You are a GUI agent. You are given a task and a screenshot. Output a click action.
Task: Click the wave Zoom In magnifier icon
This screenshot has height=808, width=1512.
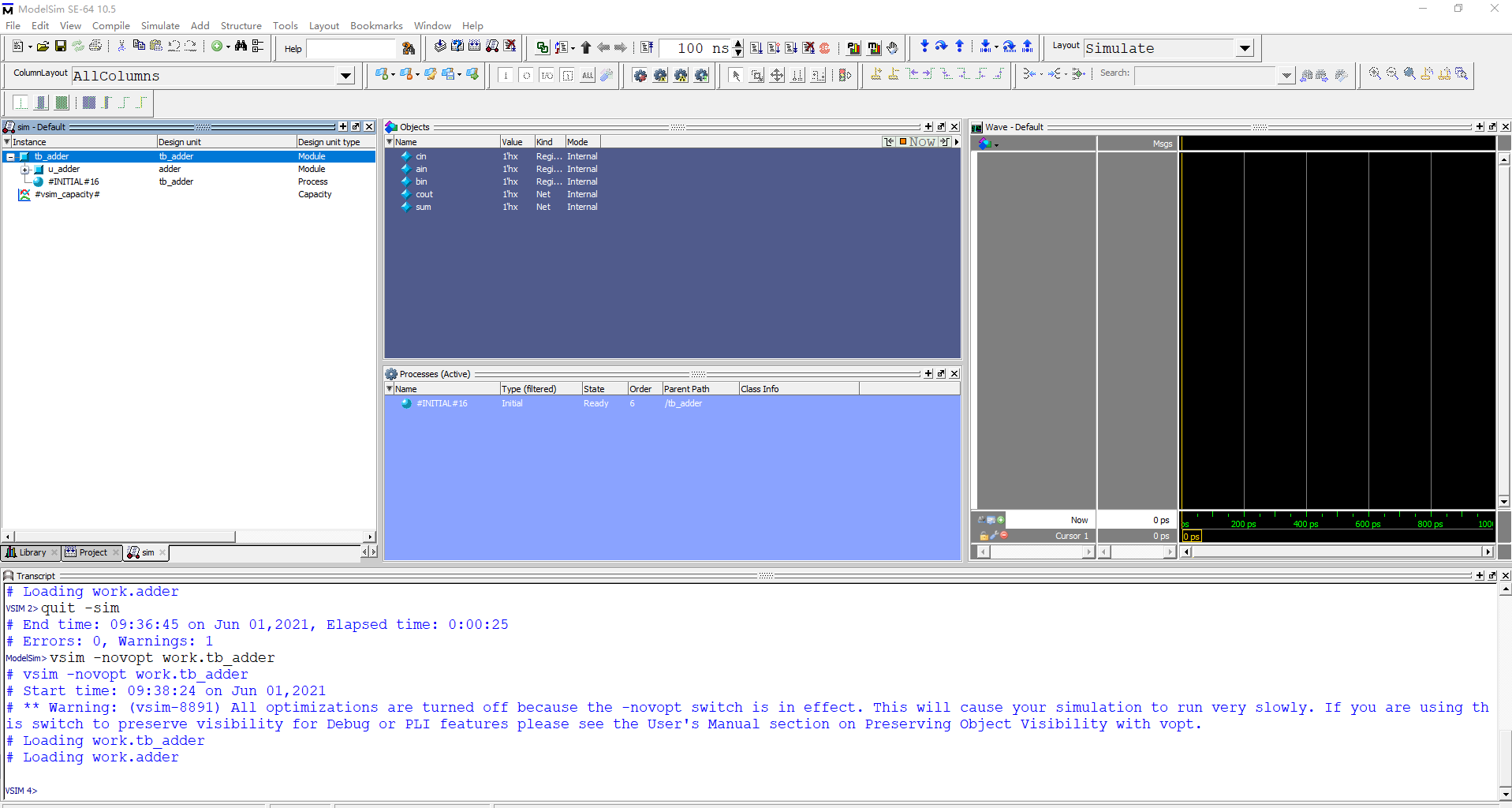tap(1375, 73)
